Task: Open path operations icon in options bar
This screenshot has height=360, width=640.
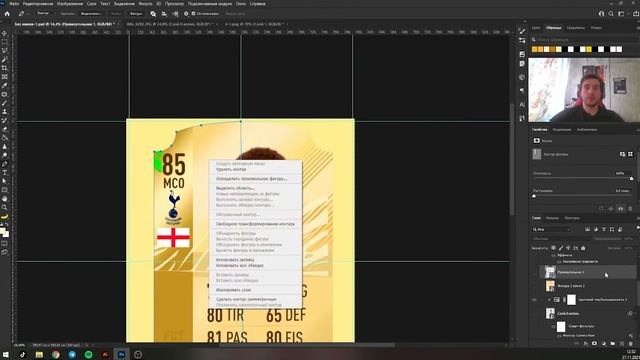Action: click(153, 13)
